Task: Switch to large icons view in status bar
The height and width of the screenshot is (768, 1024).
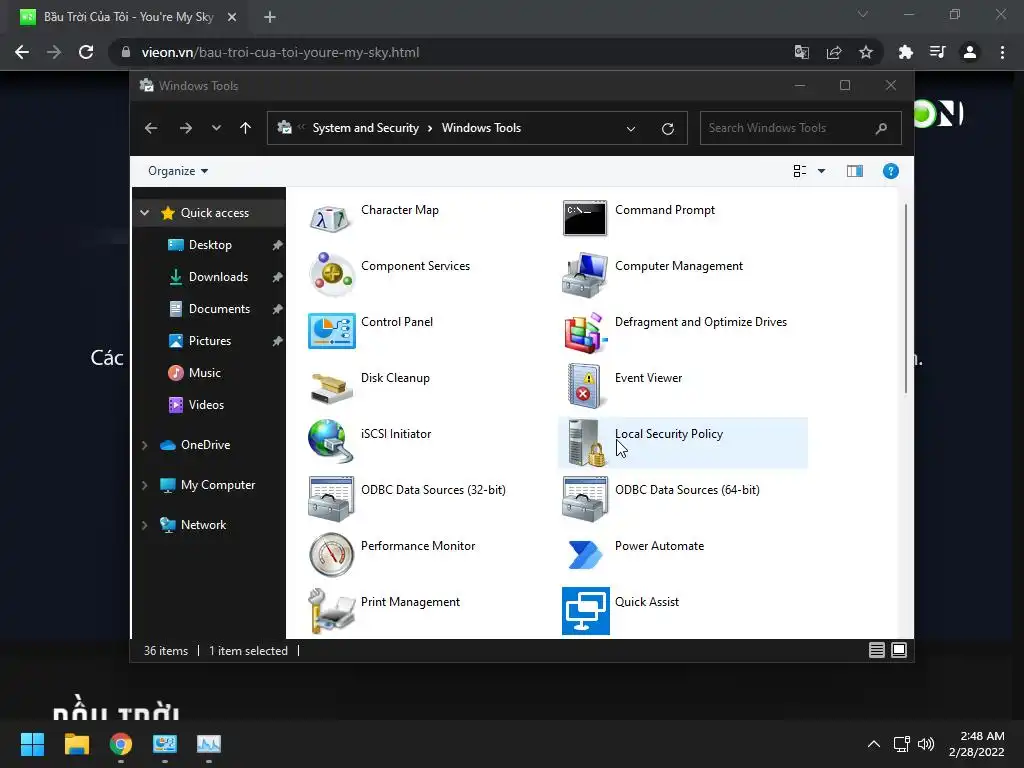Action: (899, 650)
